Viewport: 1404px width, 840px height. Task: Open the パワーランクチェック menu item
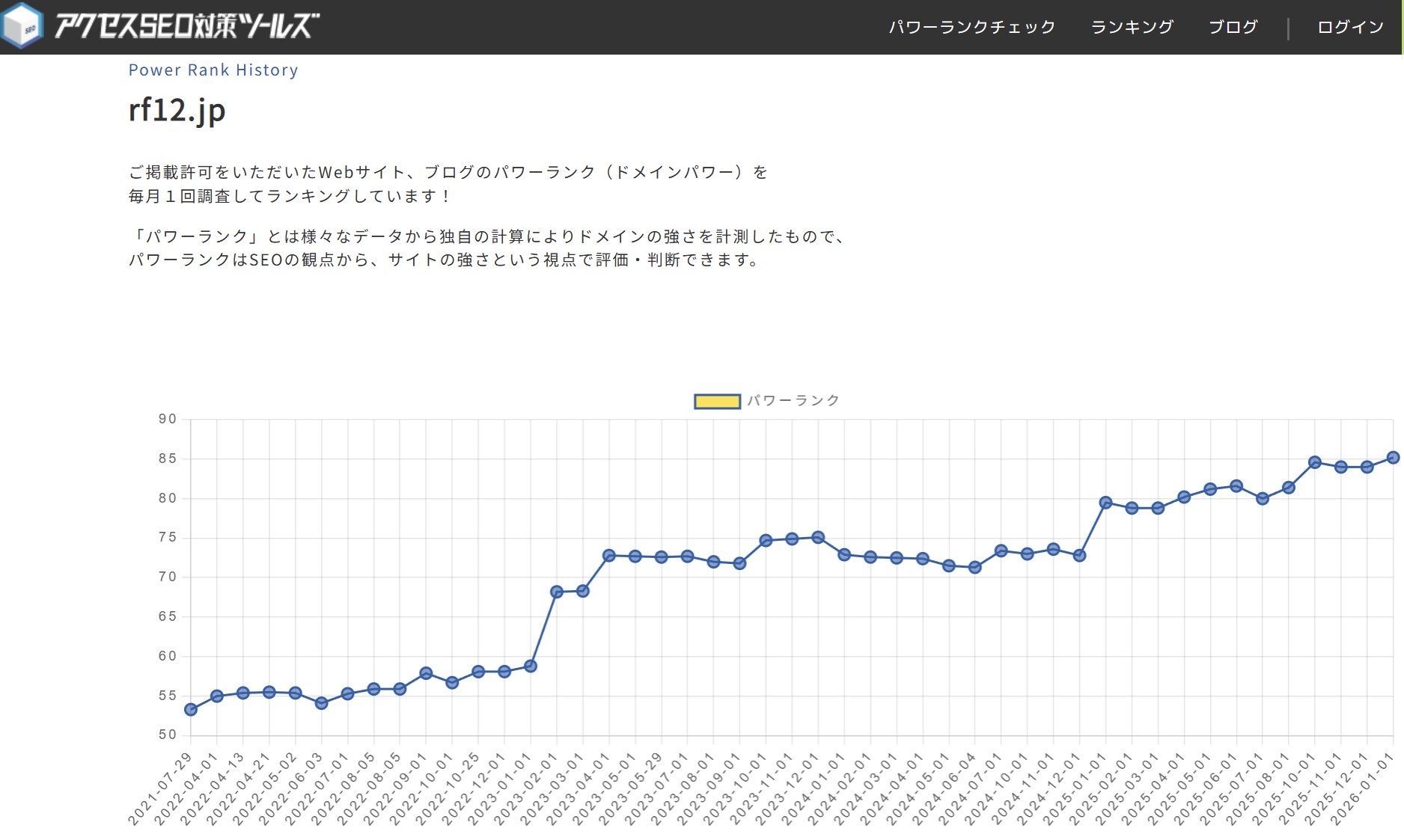pyautogui.click(x=971, y=28)
